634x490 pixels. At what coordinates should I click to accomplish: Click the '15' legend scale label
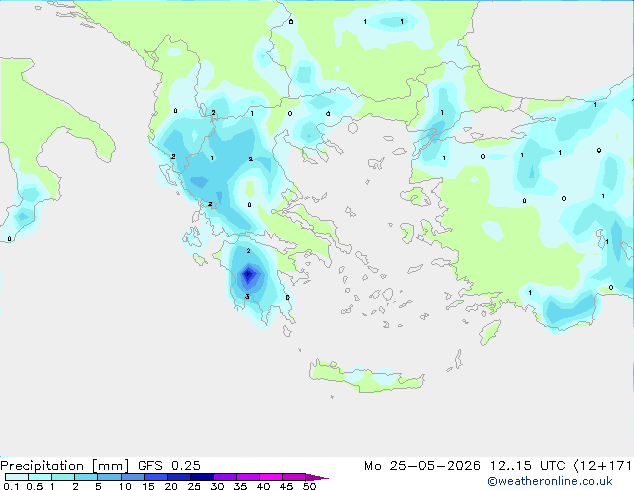pos(148,486)
